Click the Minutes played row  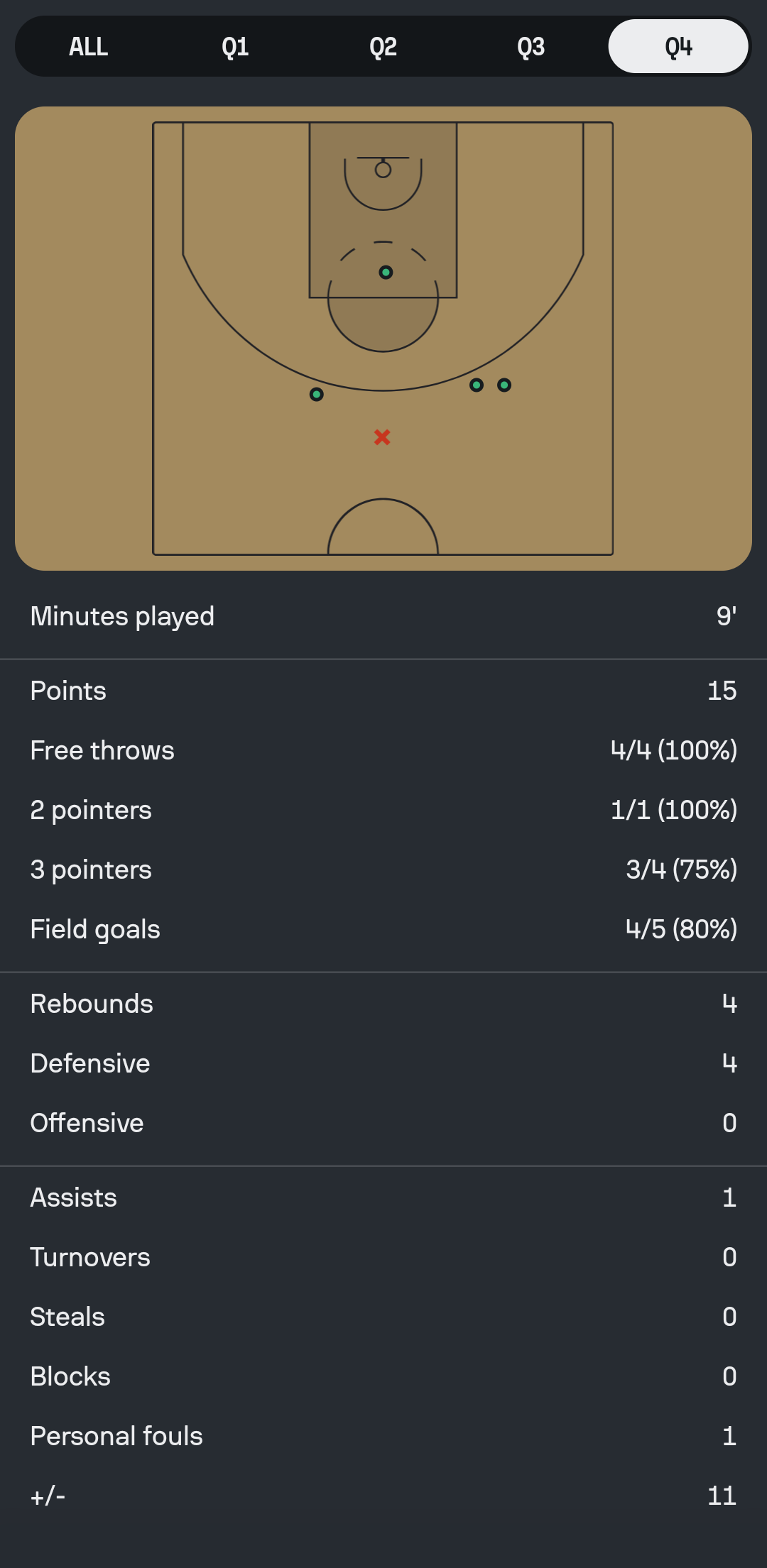click(x=383, y=616)
